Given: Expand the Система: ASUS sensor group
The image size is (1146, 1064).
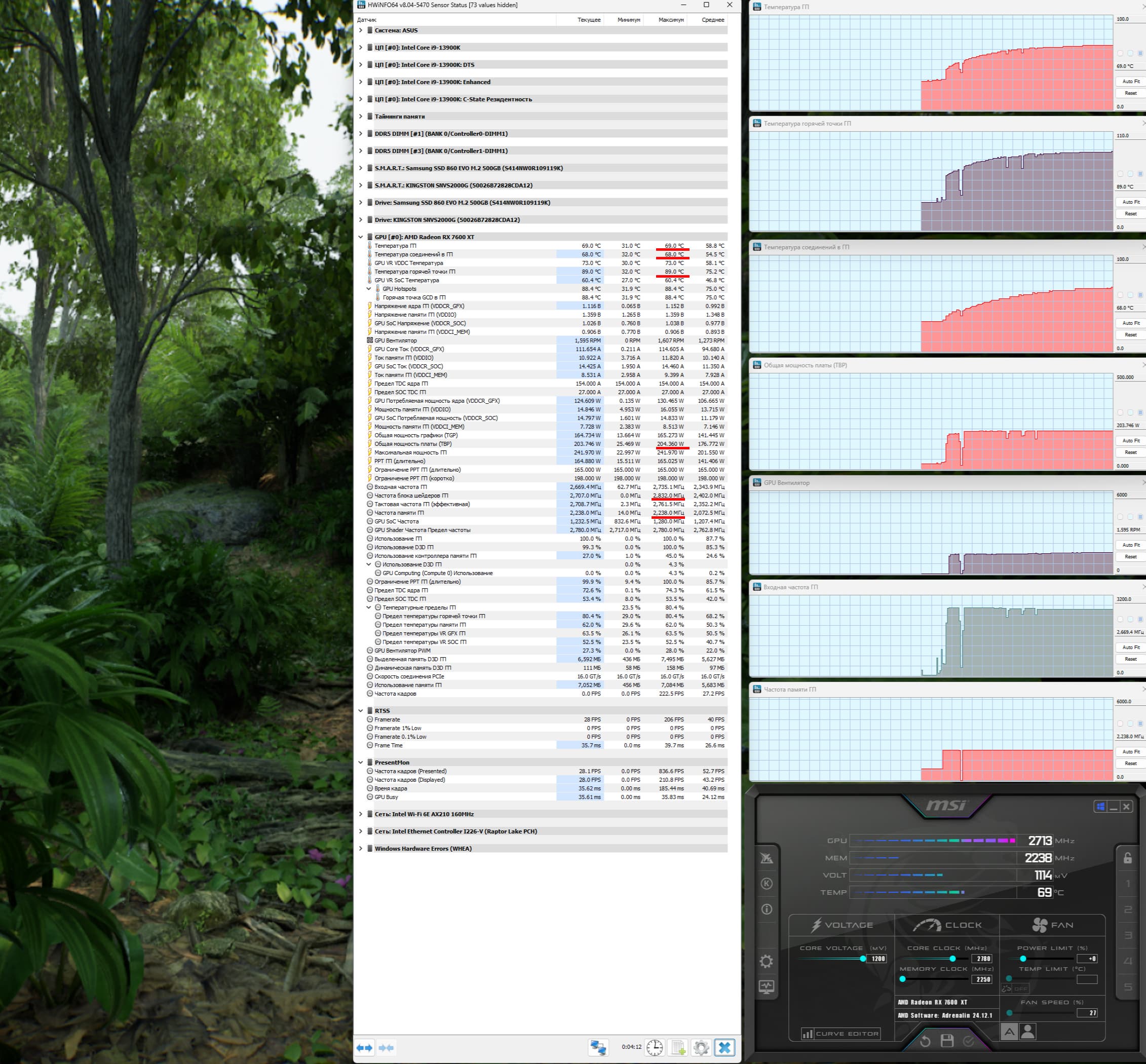Looking at the screenshot, I should coord(361,30).
